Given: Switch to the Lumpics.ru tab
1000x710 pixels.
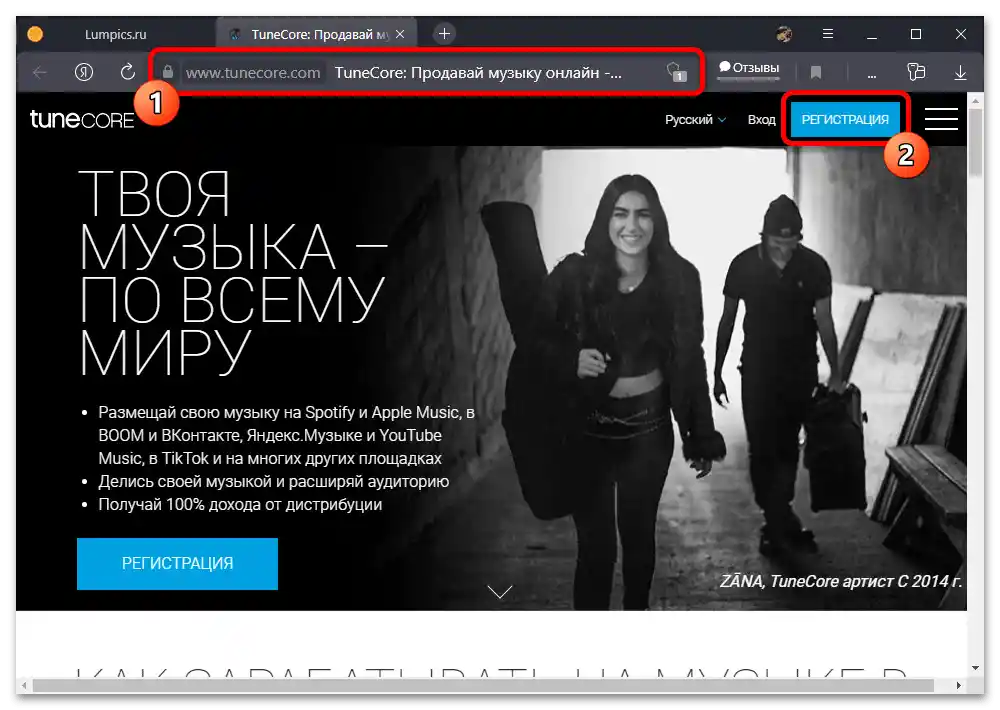Looking at the screenshot, I should click(x=115, y=34).
